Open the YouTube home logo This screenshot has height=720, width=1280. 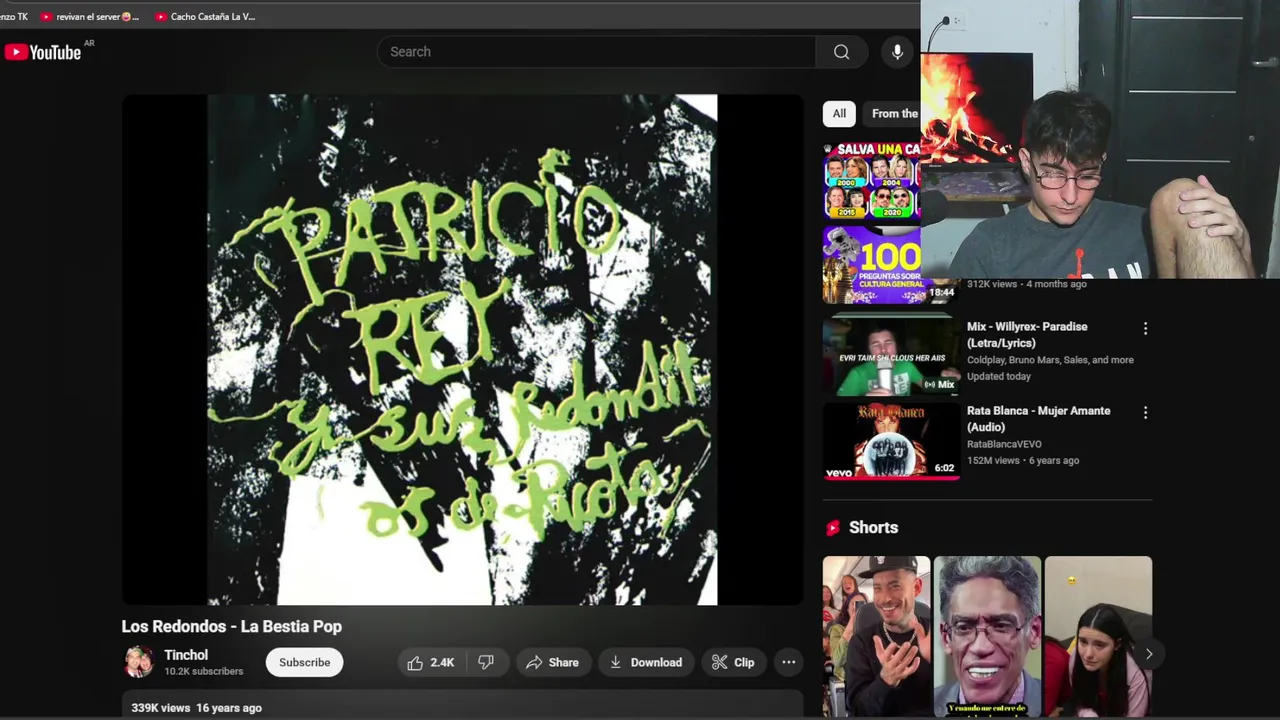point(42,52)
